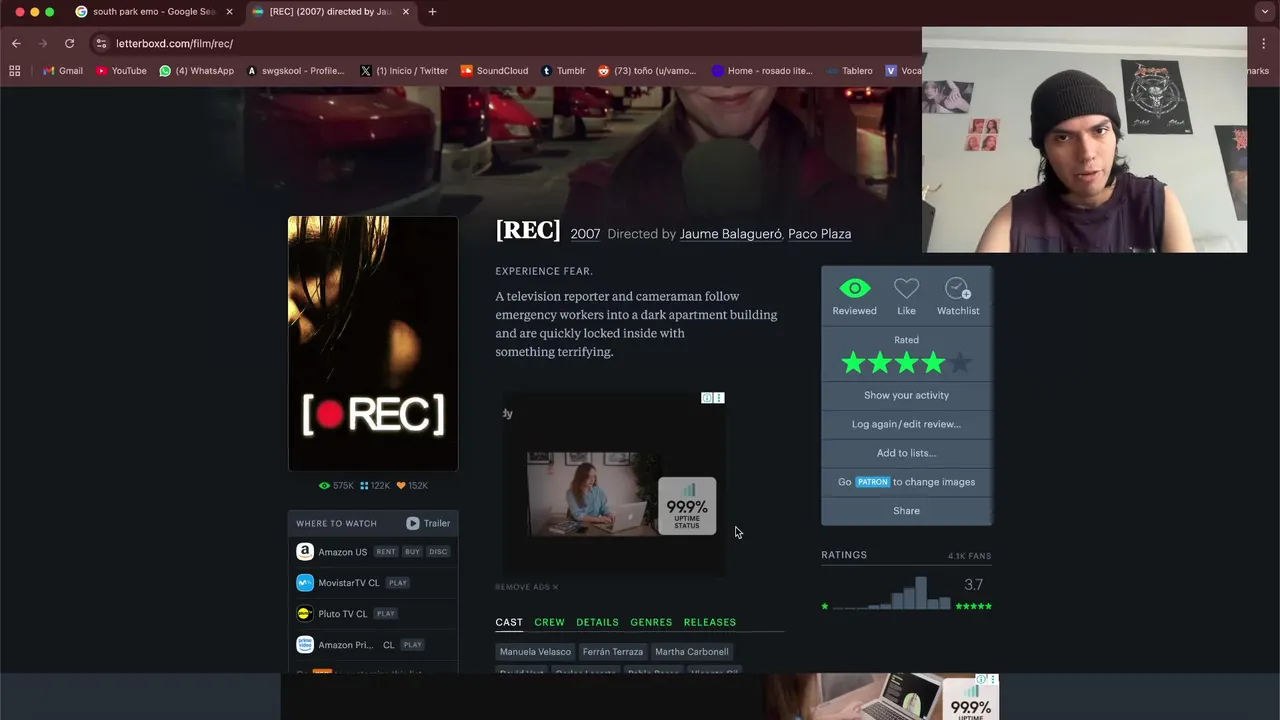Switch to the CAST tab
Screen dimensions: 1280x720
click(x=509, y=622)
